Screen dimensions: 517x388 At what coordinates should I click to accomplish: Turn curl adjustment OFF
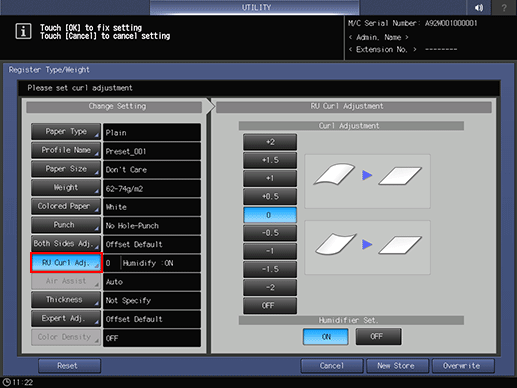coord(270,306)
